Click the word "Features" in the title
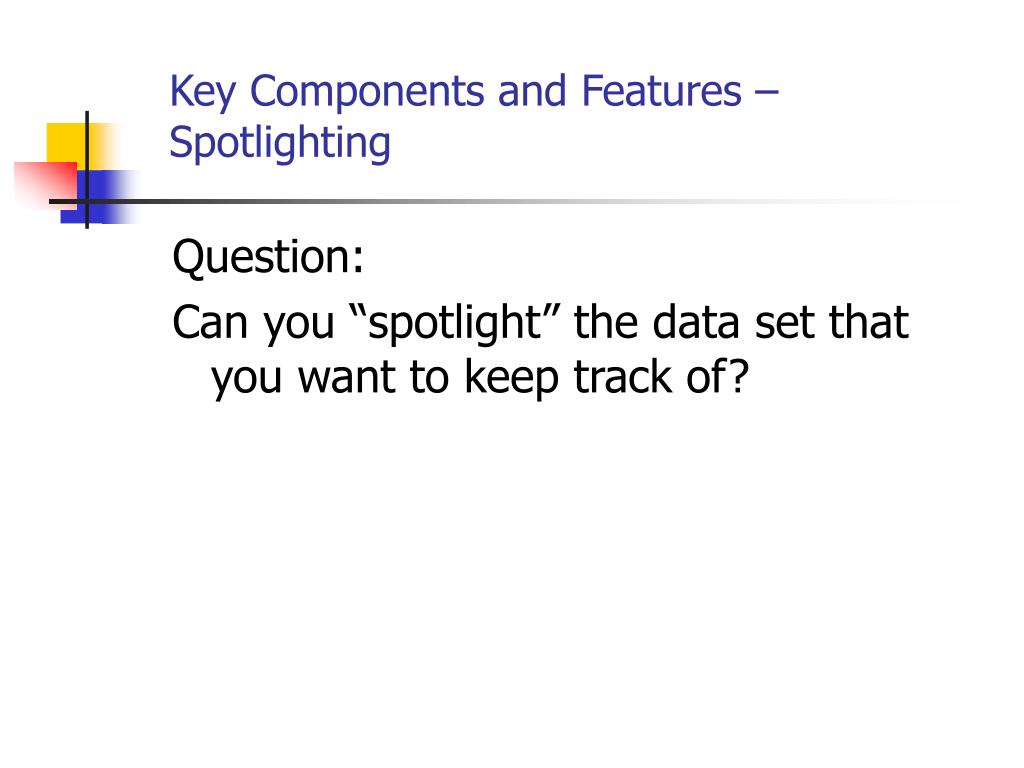1024x768 pixels. [662, 91]
